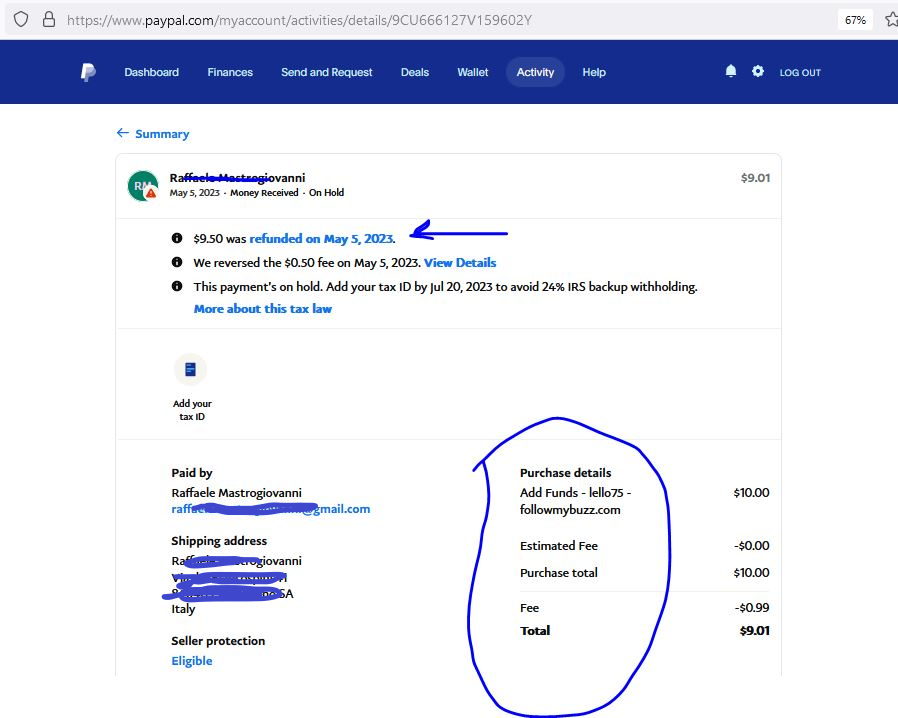Screen dimensions: 898x718
Task: Open the Dashboard menu item
Action: click(151, 72)
